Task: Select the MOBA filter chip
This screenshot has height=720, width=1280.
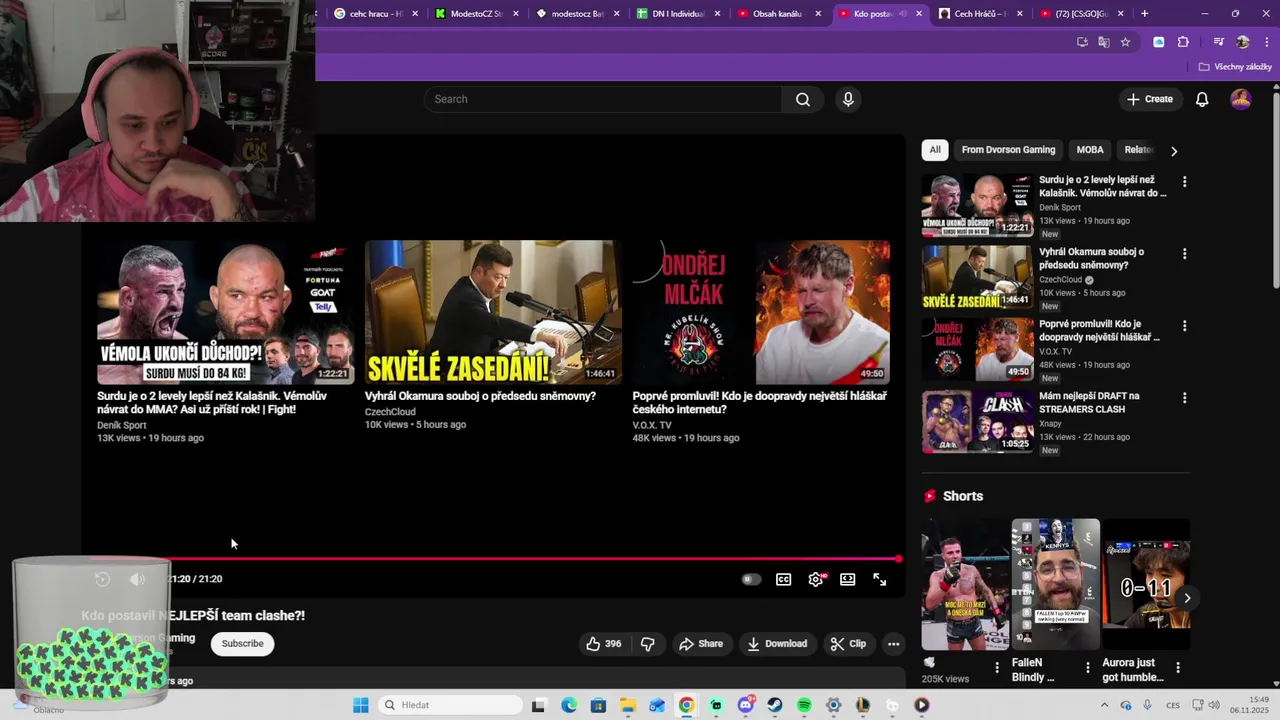Action: coord(1090,150)
